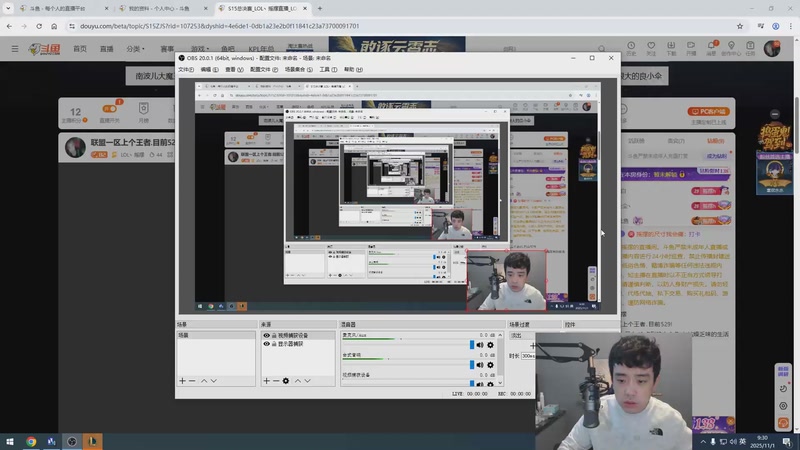Select the 场景 entry in the scenes list
The image size is (800, 450).
coord(216,336)
